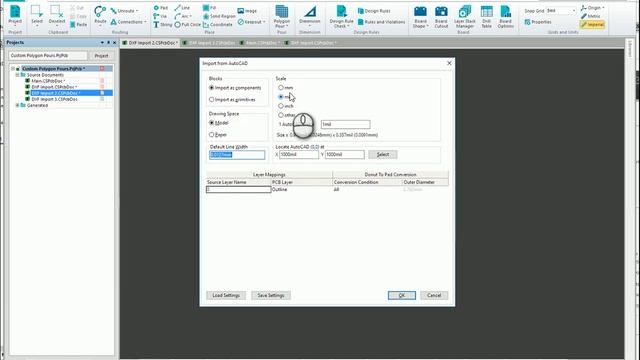Click the AutoCAD unit scale value field
The width and height of the screenshot is (640, 360).
point(345,124)
